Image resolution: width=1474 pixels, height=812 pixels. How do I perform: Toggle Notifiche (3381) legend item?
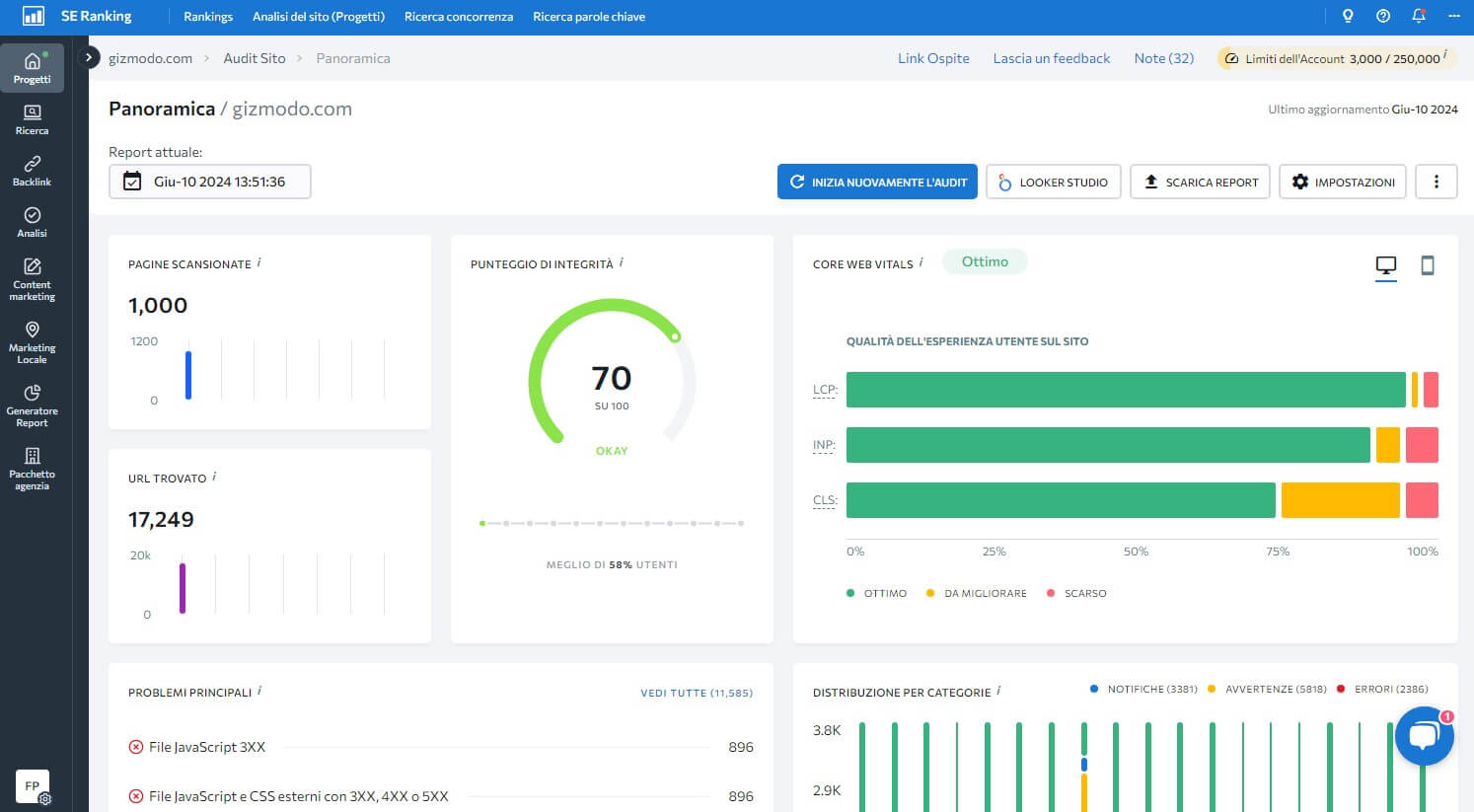1143,689
